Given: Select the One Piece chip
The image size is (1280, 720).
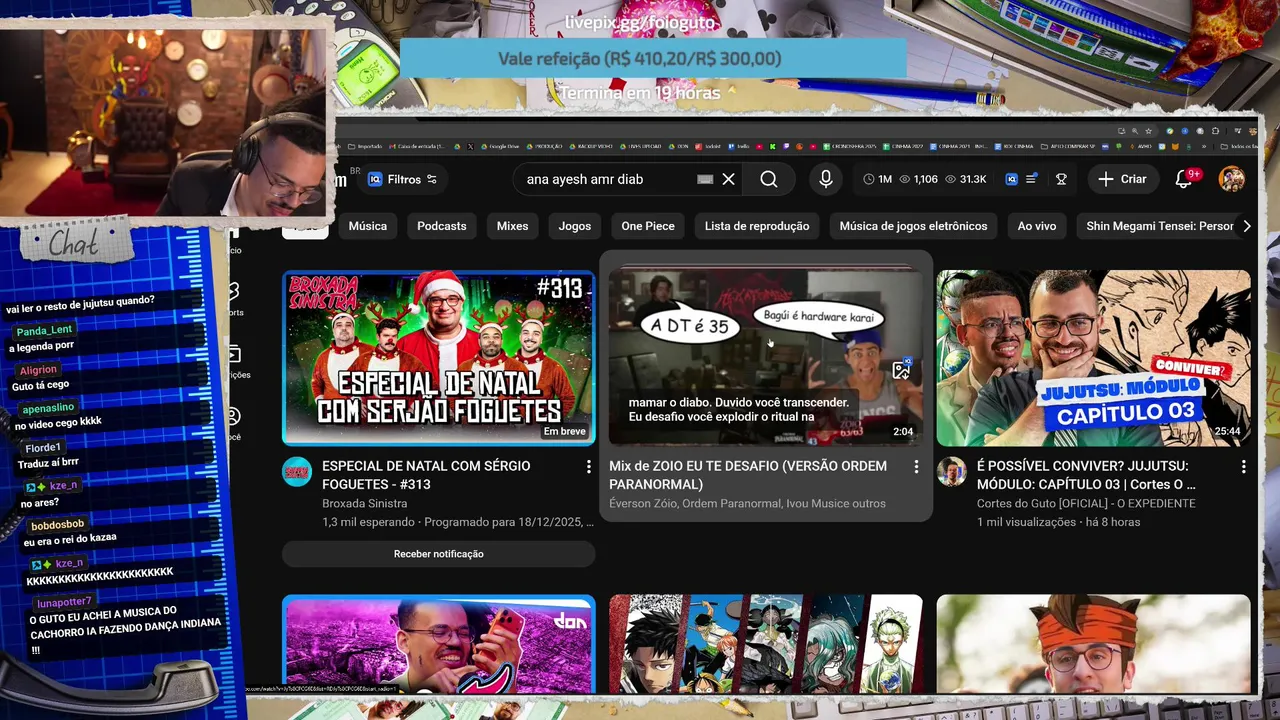Looking at the screenshot, I should [x=648, y=226].
